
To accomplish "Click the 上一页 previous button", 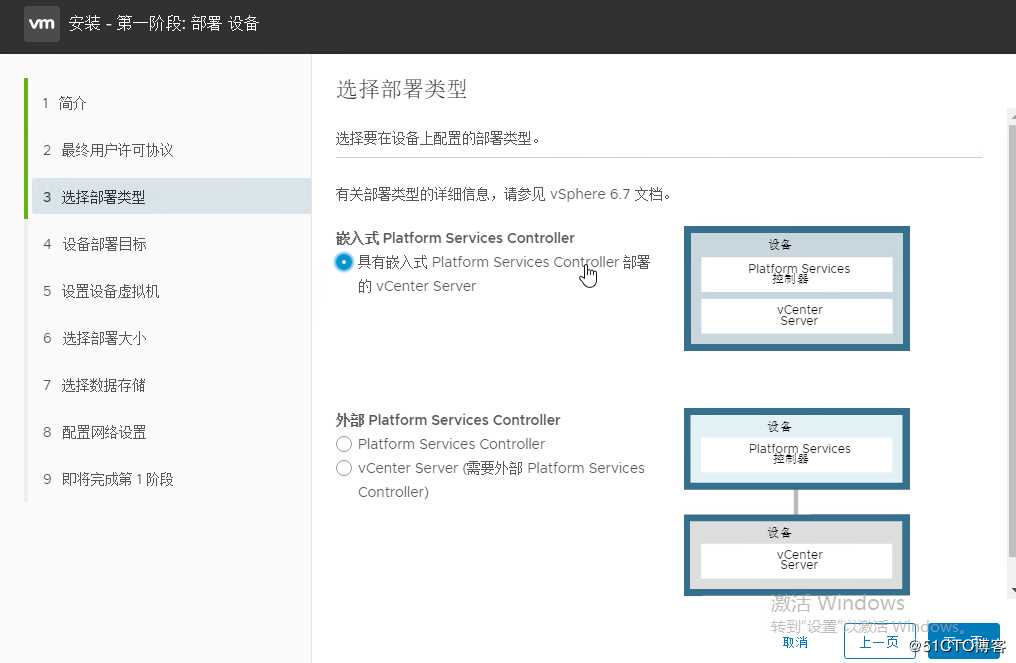I will [x=879, y=642].
